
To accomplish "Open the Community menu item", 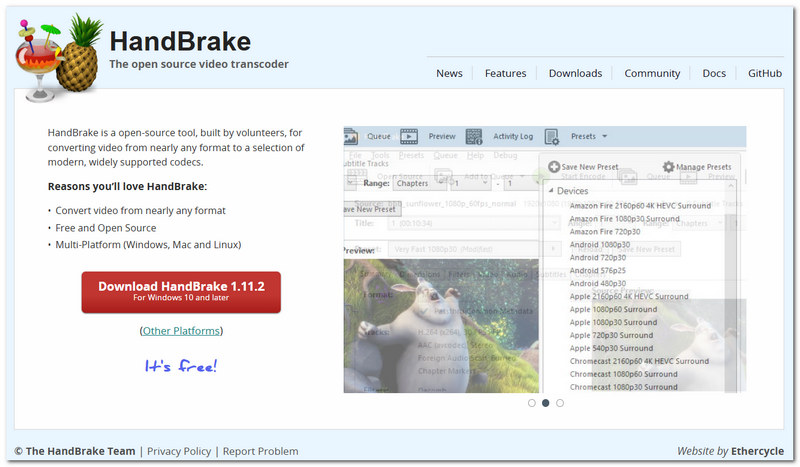I will (x=652, y=73).
